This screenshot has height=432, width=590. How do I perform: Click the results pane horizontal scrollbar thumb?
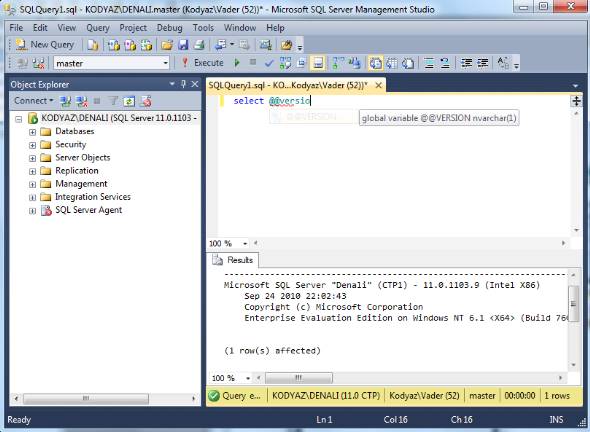pyautogui.click(x=299, y=378)
